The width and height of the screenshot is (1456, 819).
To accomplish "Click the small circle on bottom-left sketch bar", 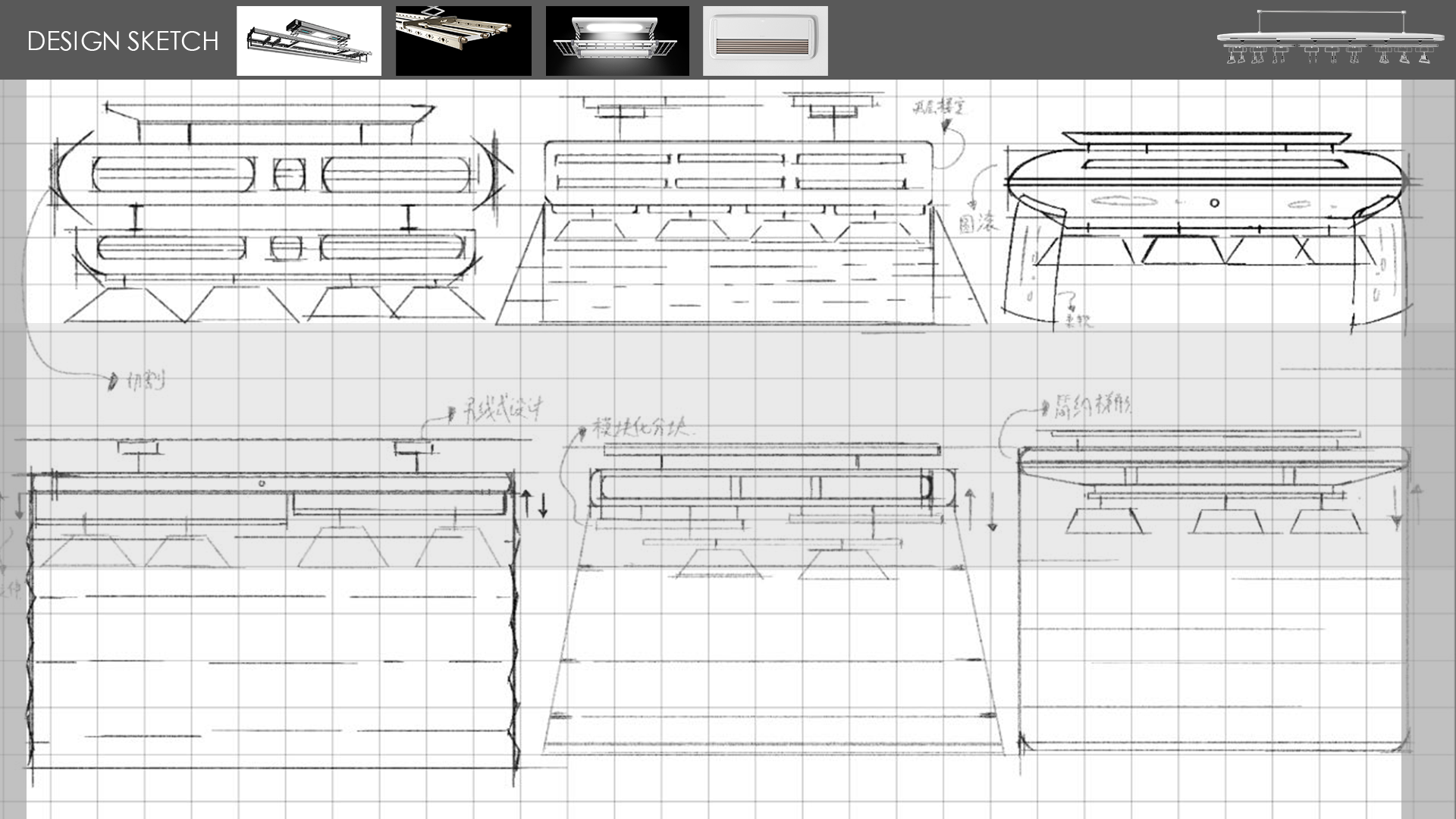I will (x=262, y=483).
